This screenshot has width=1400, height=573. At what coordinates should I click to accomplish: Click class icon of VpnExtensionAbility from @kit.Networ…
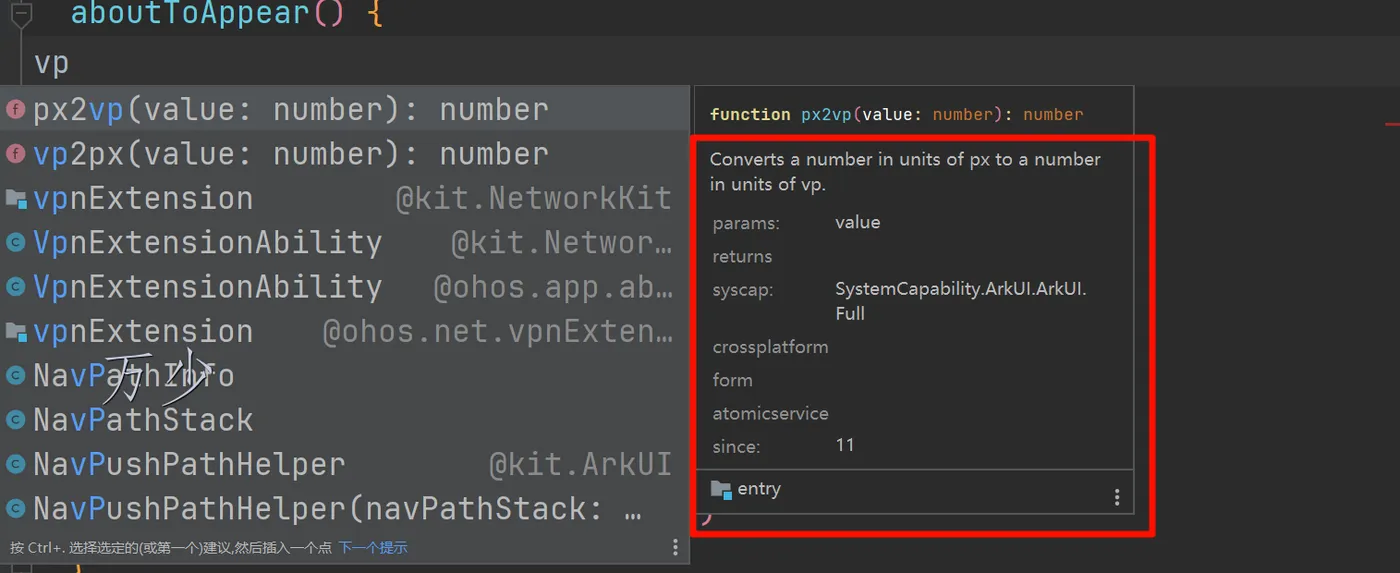pyautogui.click(x=16, y=243)
